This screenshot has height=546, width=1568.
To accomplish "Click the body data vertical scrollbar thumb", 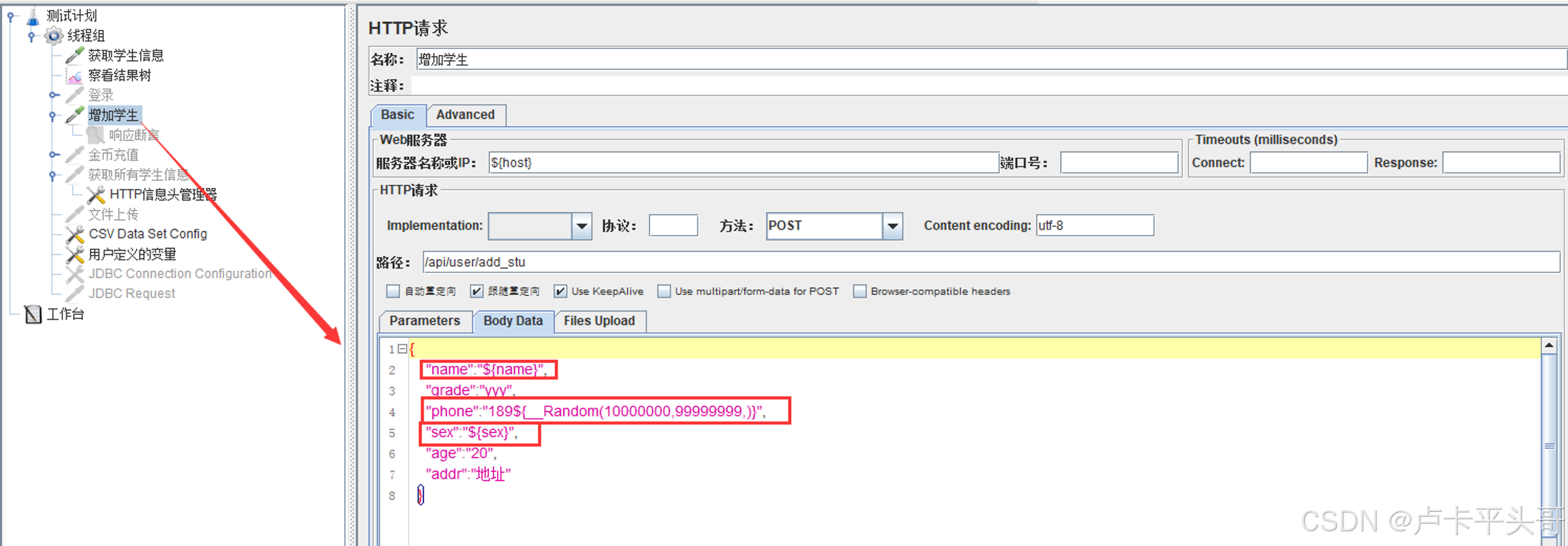I will (1549, 446).
